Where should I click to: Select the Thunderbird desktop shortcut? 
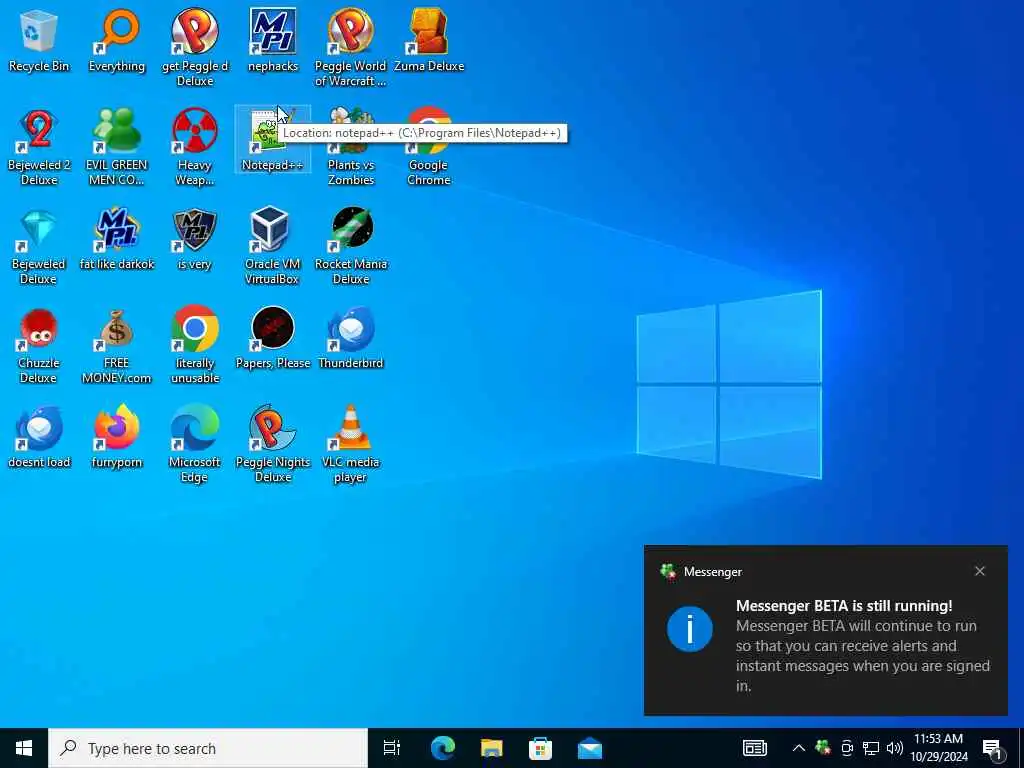[351, 338]
